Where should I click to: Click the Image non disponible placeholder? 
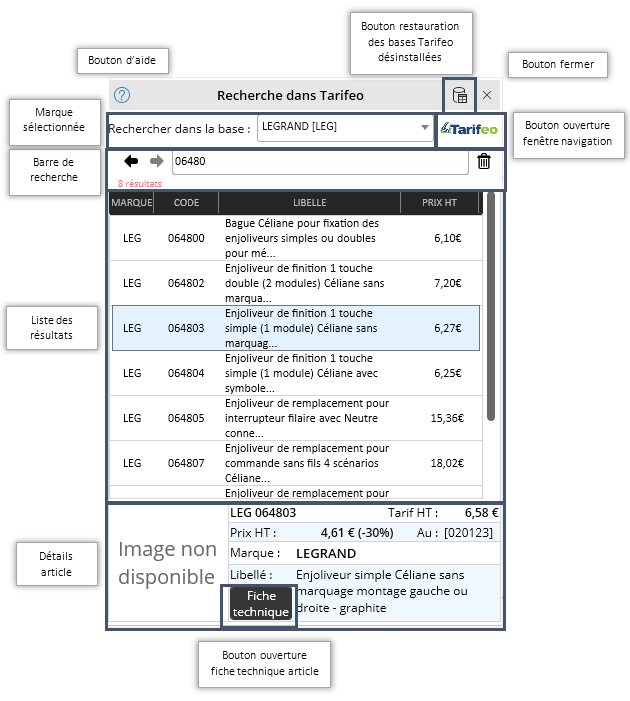(x=167, y=563)
